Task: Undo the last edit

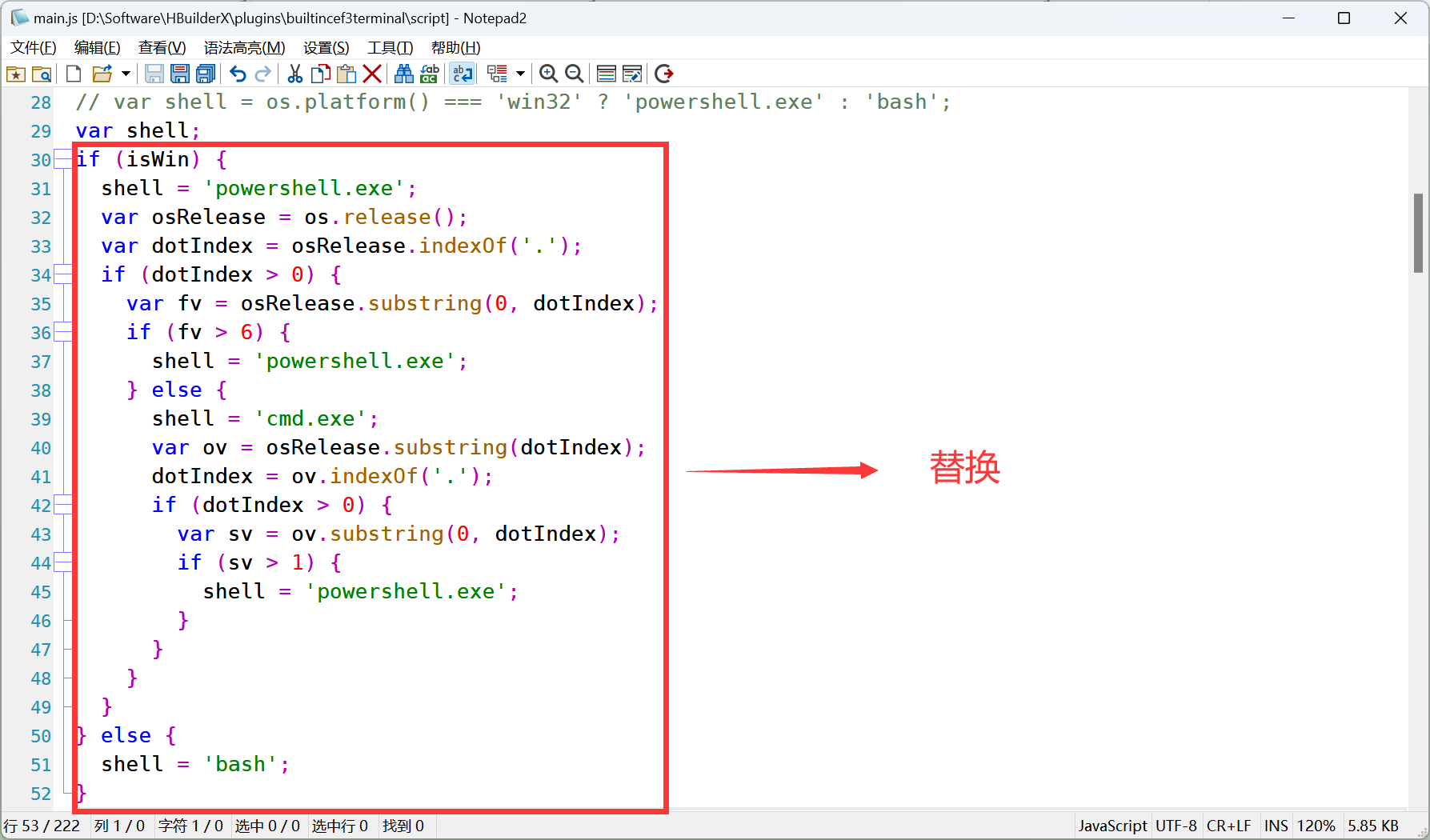Action: click(238, 74)
